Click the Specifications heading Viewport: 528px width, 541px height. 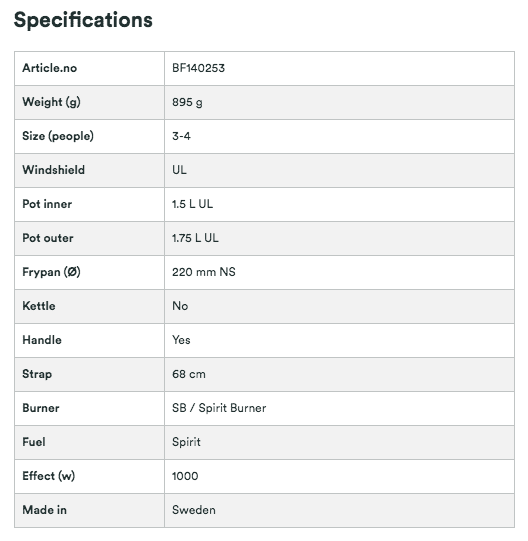pyautogui.click(x=83, y=20)
